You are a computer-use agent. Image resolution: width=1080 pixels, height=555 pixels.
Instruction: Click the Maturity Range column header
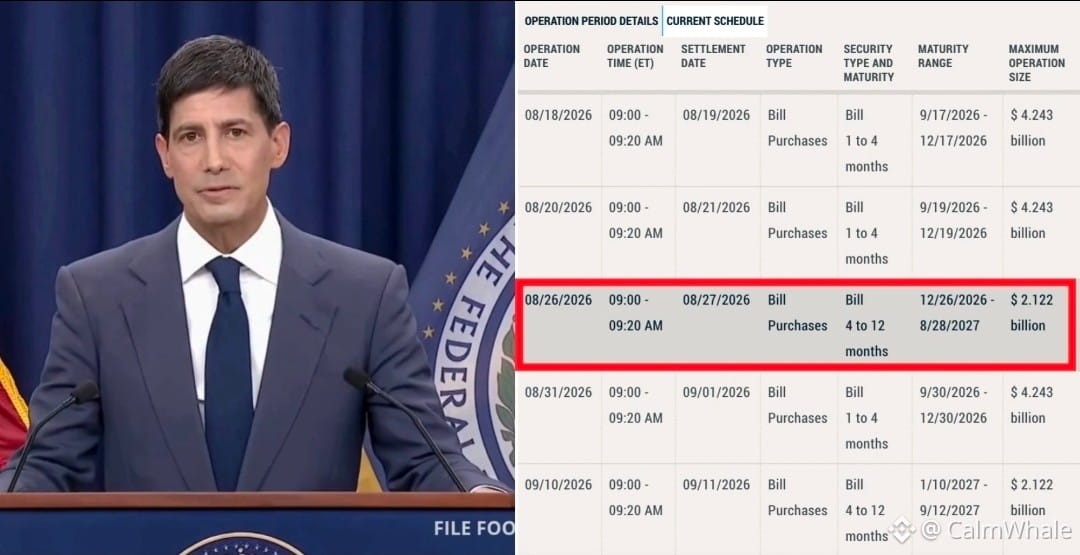[943, 56]
